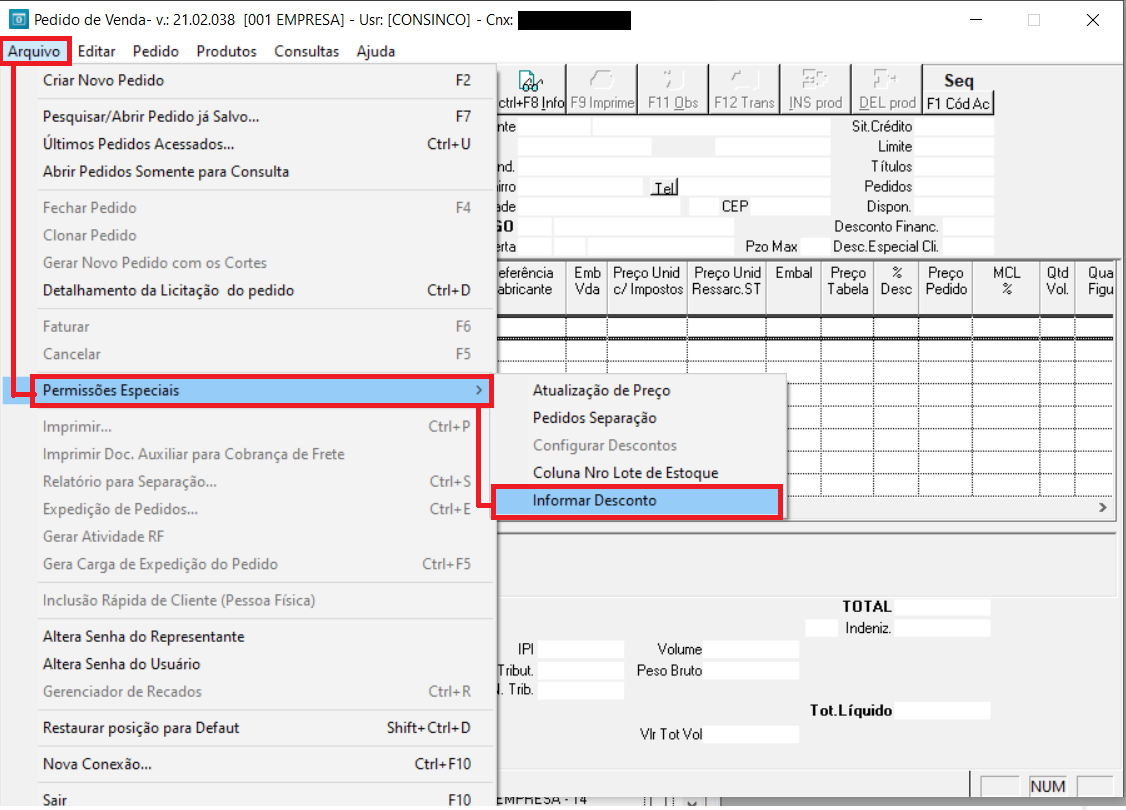This screenshot has height=810, width=1126.
Task: Click the Emb Vda column header
Action: tap(587, 281)
